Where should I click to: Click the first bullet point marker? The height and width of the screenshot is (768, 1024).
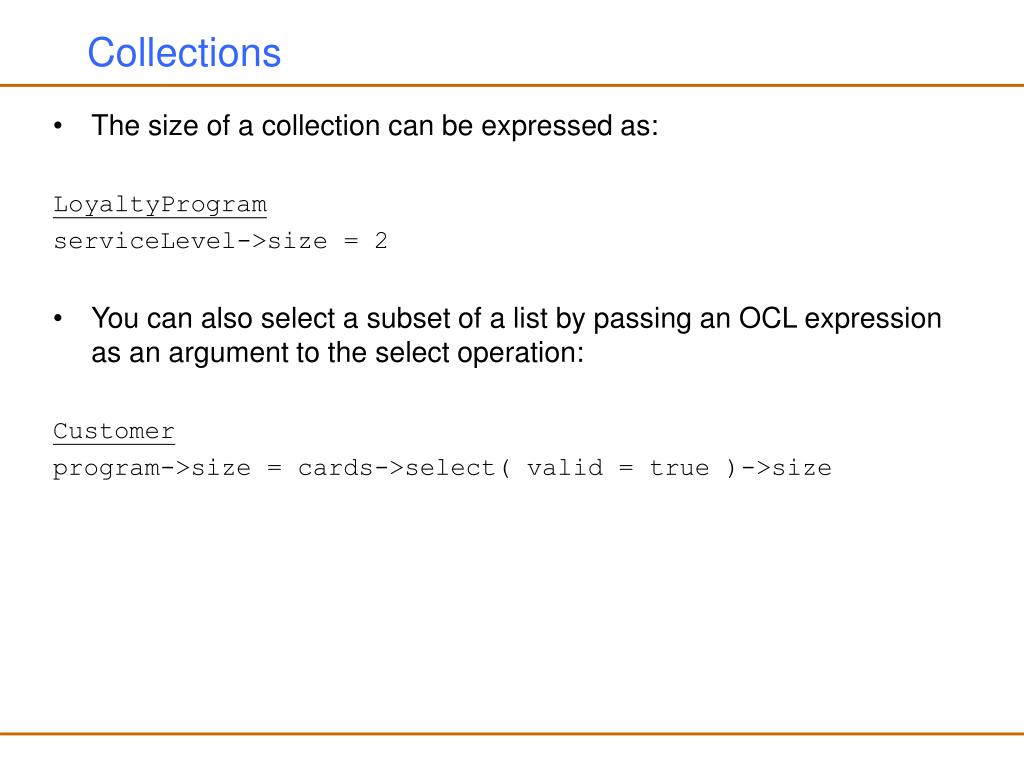coord(58,125)
